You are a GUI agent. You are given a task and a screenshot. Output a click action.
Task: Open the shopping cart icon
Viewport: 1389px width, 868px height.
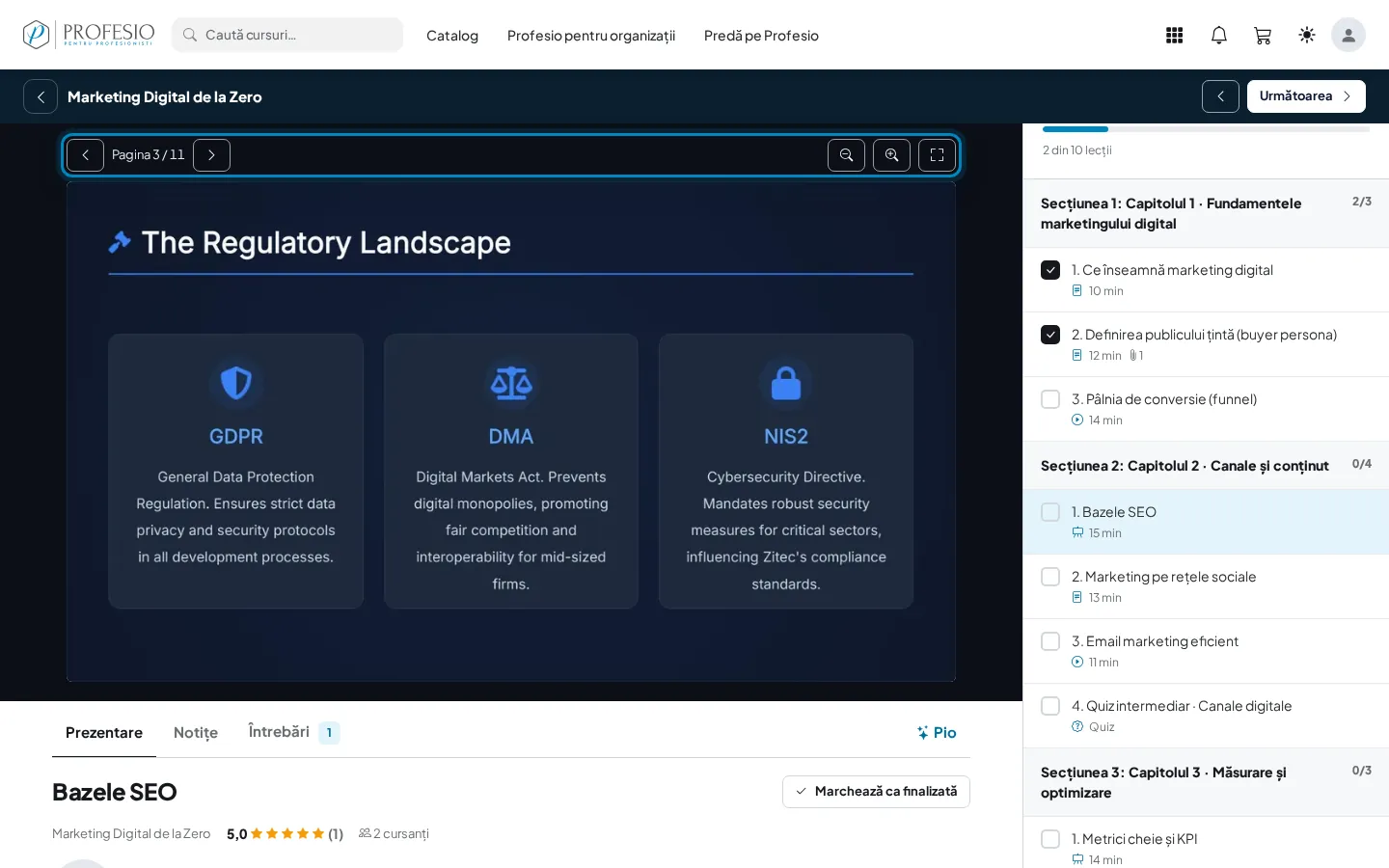pyautogui.click(x=1262, y=35)
